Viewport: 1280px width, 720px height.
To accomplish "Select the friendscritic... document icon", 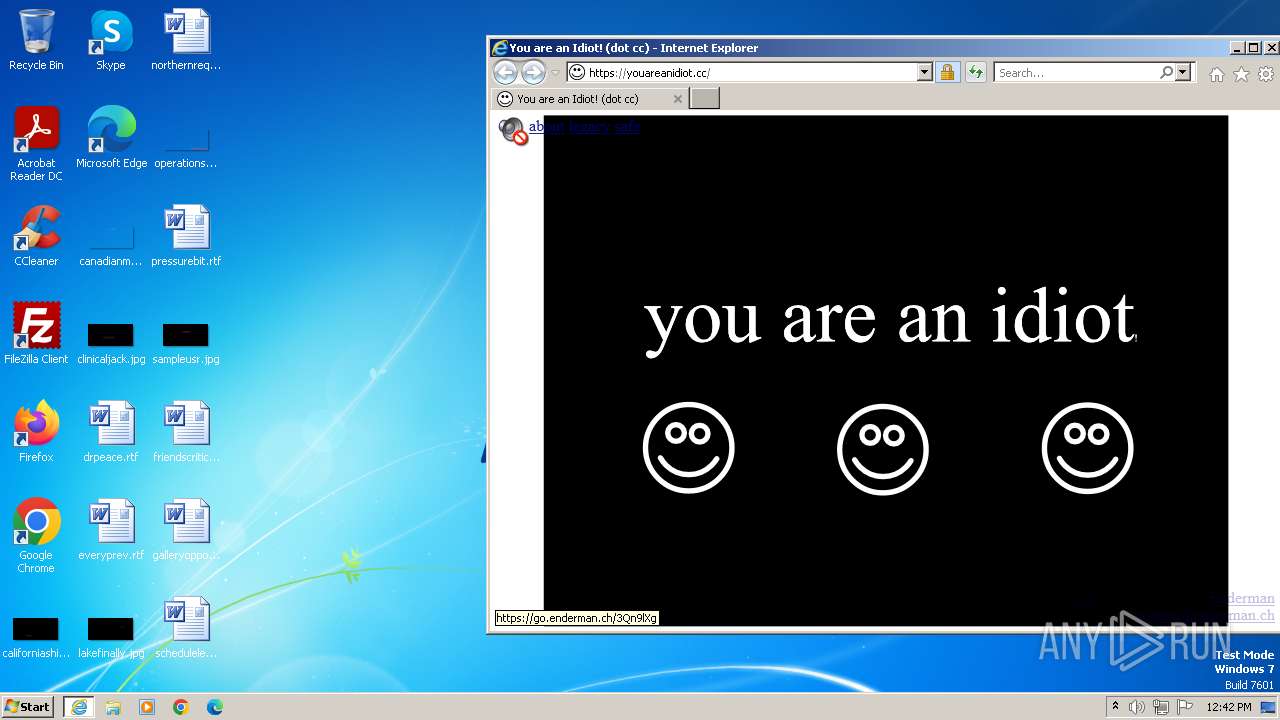I will point(186,432).
